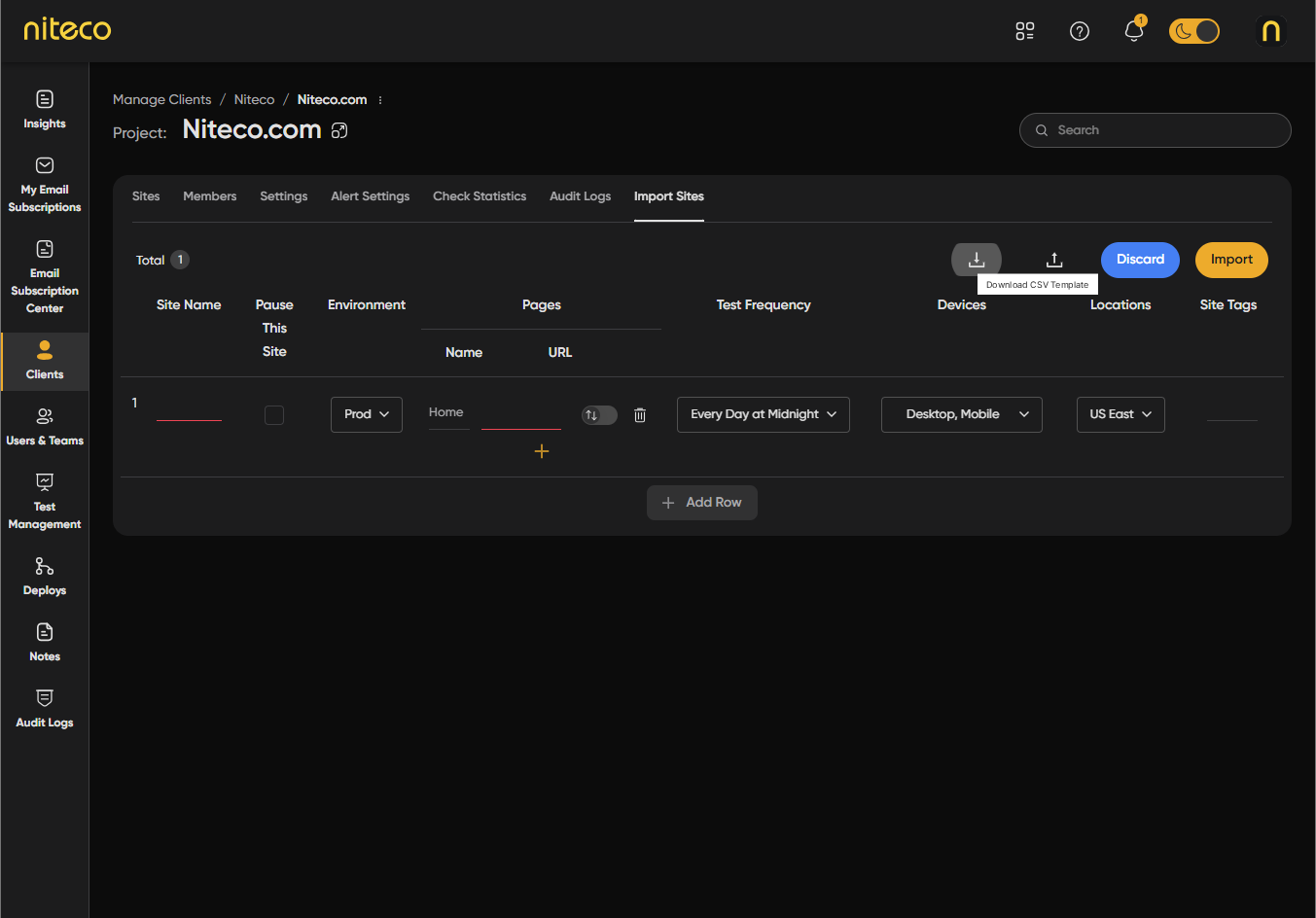
Task: Switch to project Audit Logs tab
Action: coord(581,196)
